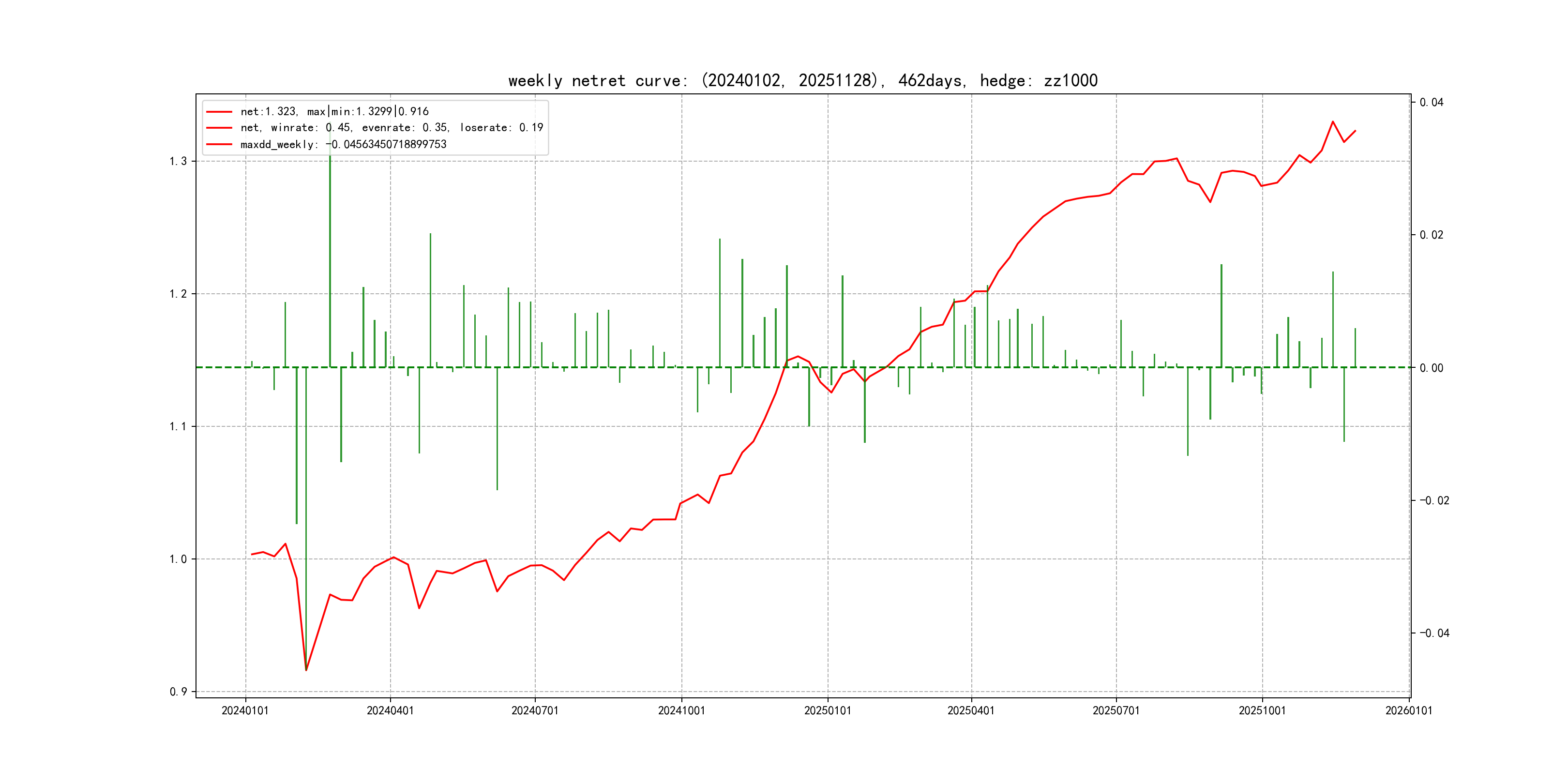Screen dimensions: 1568x784
Task: Click right y-axis tick label 0.00
Action: tap(1431, 368)
